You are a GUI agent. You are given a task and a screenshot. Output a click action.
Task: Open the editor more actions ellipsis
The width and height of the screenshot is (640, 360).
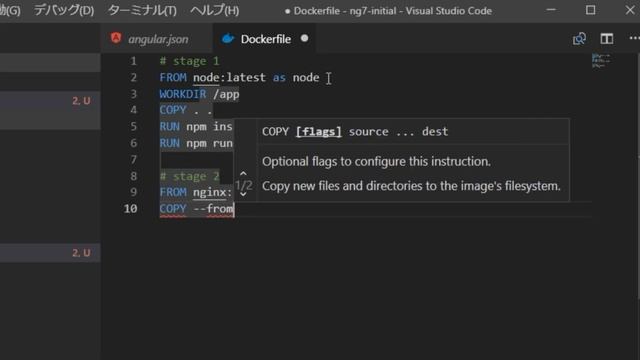[634, 38]
